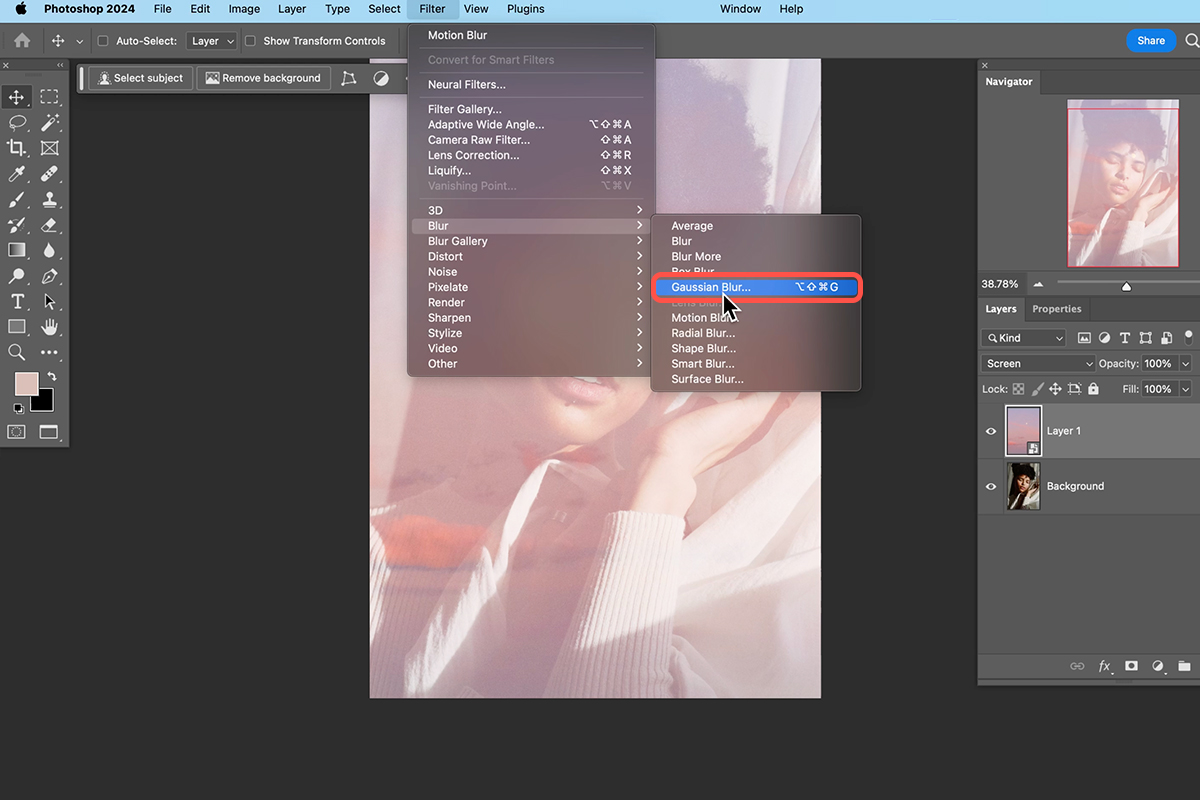Viewport: 1200px width, 800px height.
Task: Enable Show Transform Controls checkbox
Action: tap(250, 41)
